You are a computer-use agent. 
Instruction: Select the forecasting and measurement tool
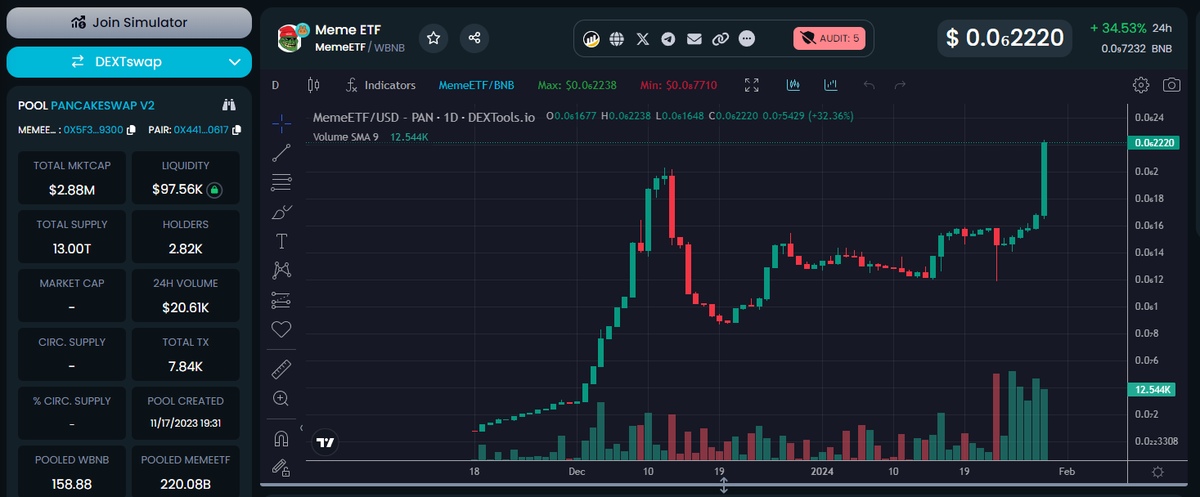282,300
